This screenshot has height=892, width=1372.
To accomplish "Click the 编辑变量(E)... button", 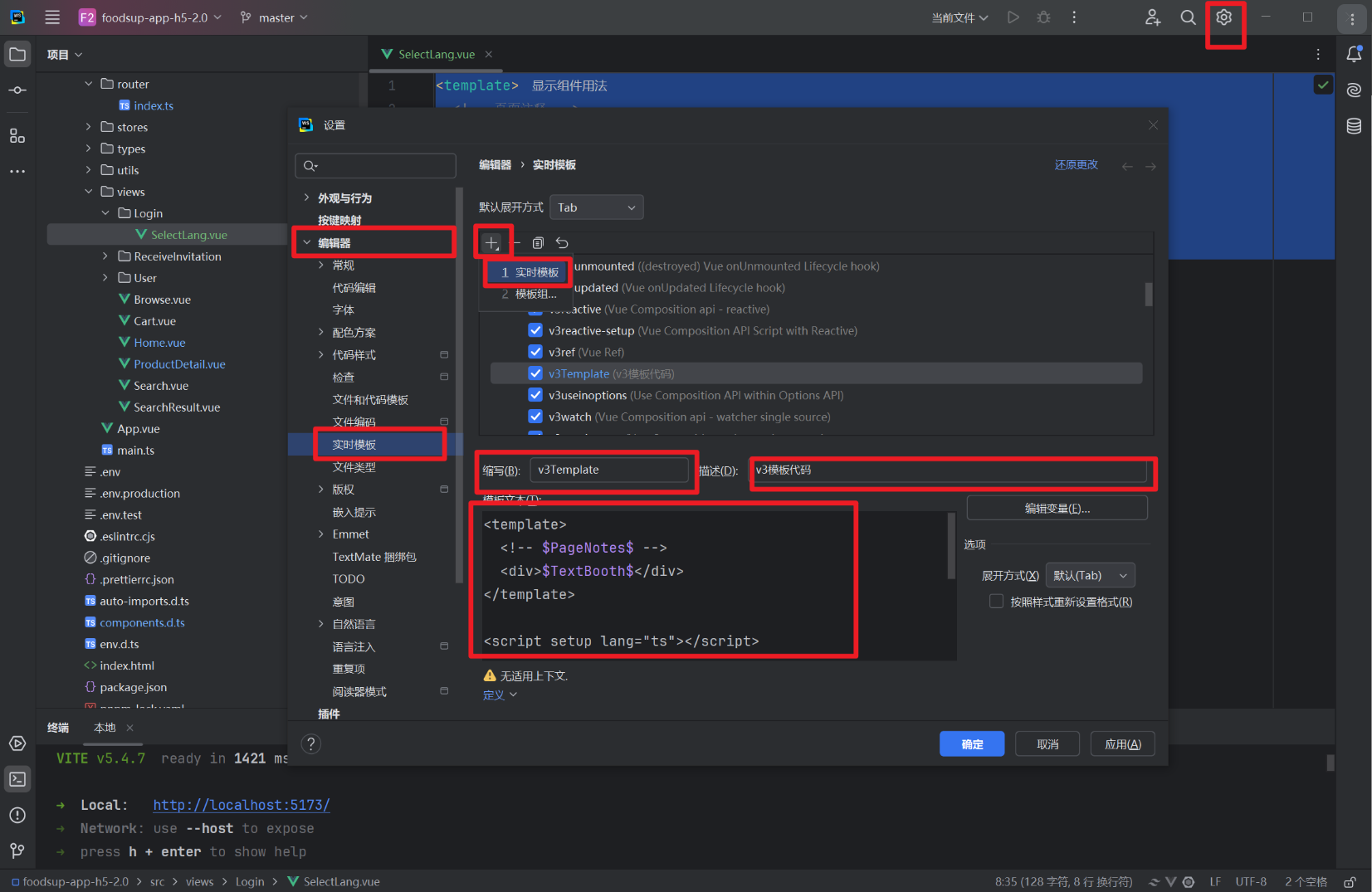I will tap(1057, 508).
